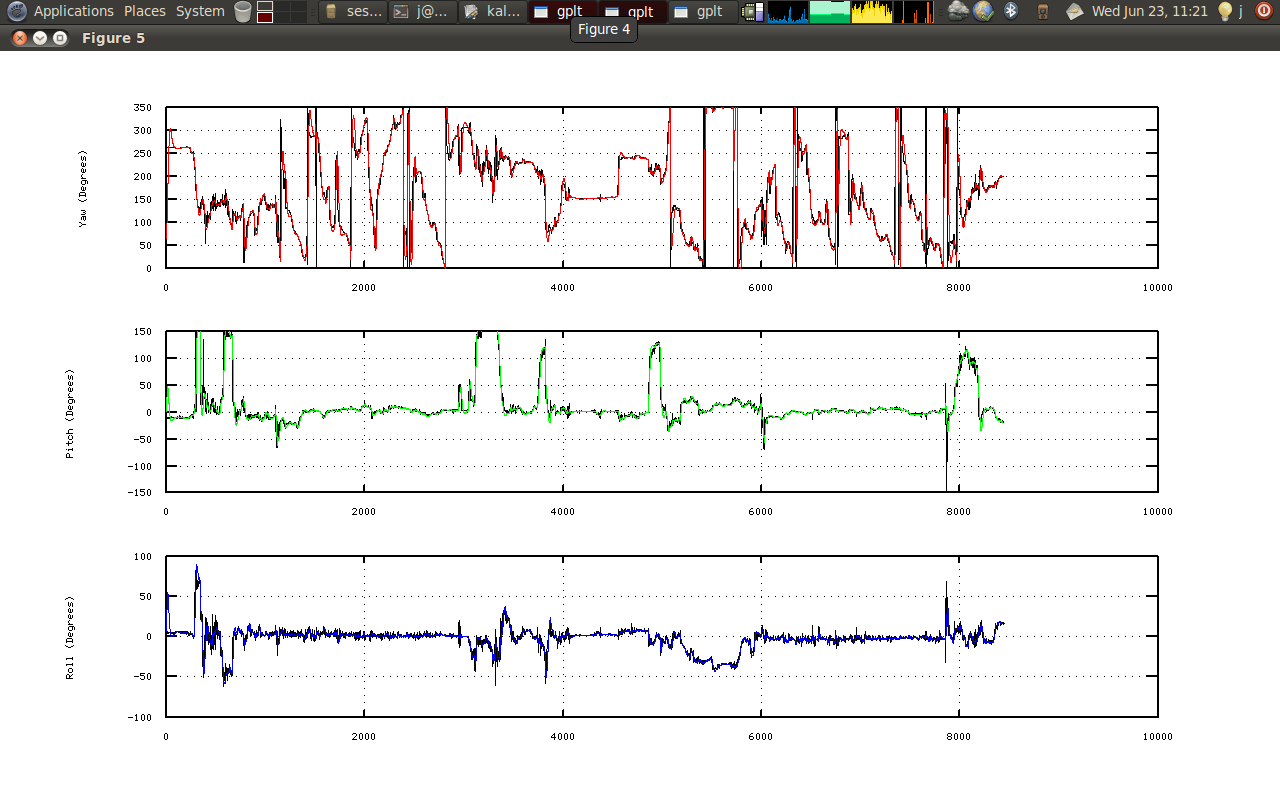Activate the 'j@...' terminal taskbar button
Viewport: 1280px width, 800px height.
tap(422, 12)
